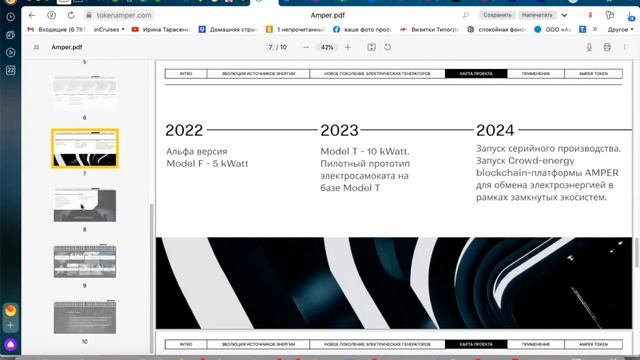Go back with the browser back arrow
The image size is (640, 360).
(32, 15)
